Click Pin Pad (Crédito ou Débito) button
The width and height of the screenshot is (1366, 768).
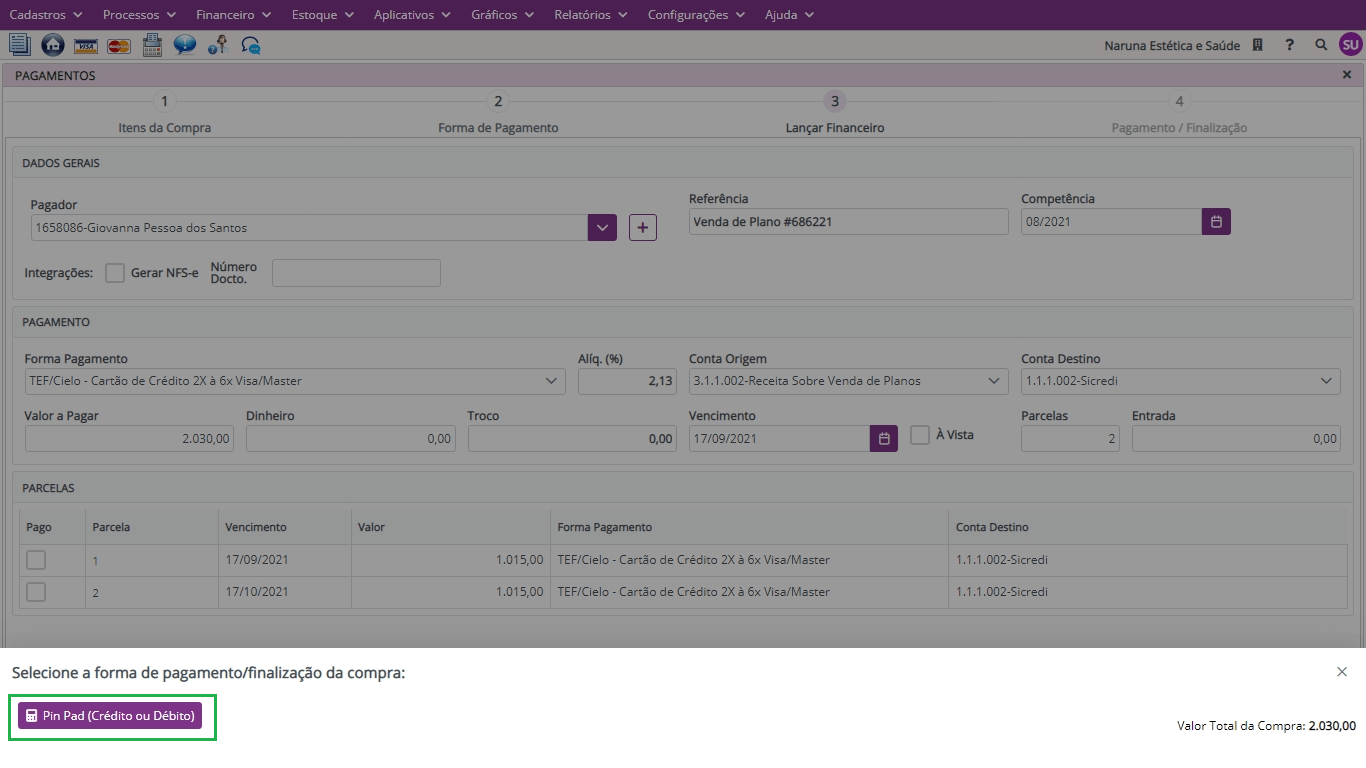[110, 716]
